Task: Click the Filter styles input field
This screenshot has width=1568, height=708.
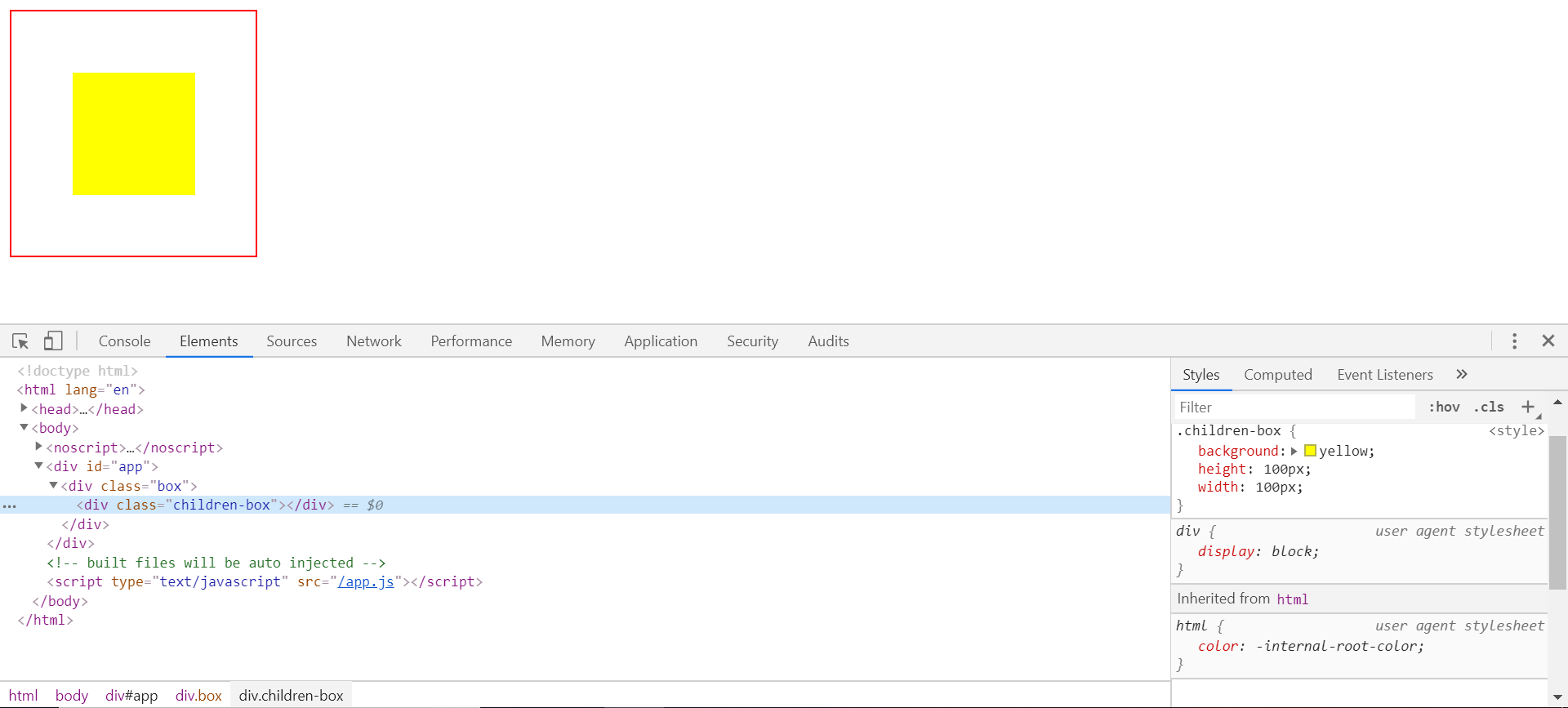Action: 1295,407
